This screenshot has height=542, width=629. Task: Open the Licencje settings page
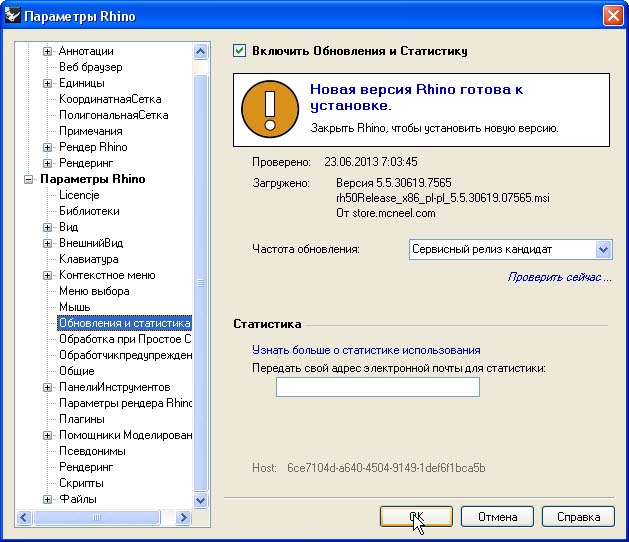79,195
